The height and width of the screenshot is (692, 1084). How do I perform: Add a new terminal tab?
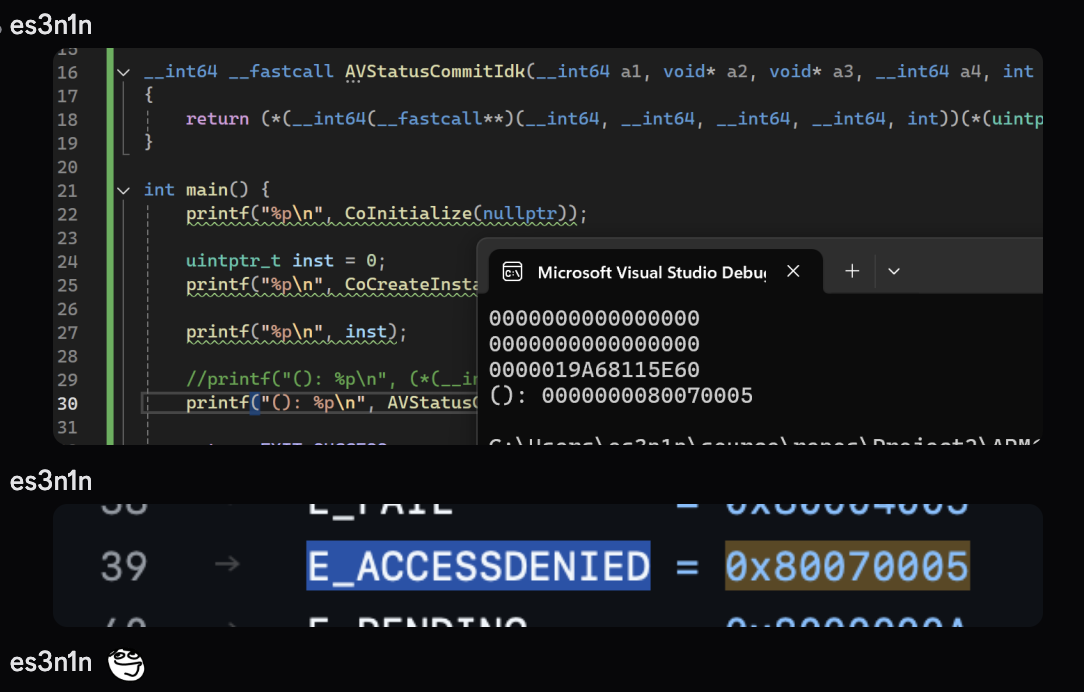(x=852, y=271)
